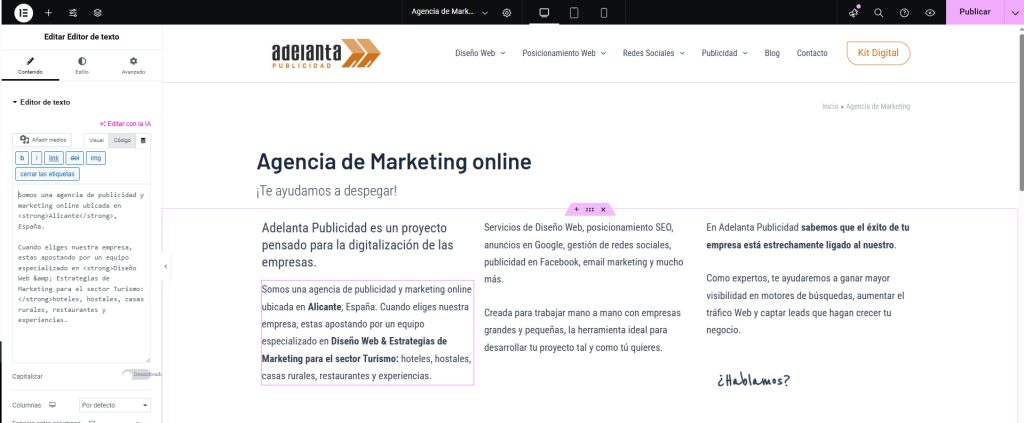Click the Publicar button
Screen dimensions: 1024x423
tap(975, 12)
